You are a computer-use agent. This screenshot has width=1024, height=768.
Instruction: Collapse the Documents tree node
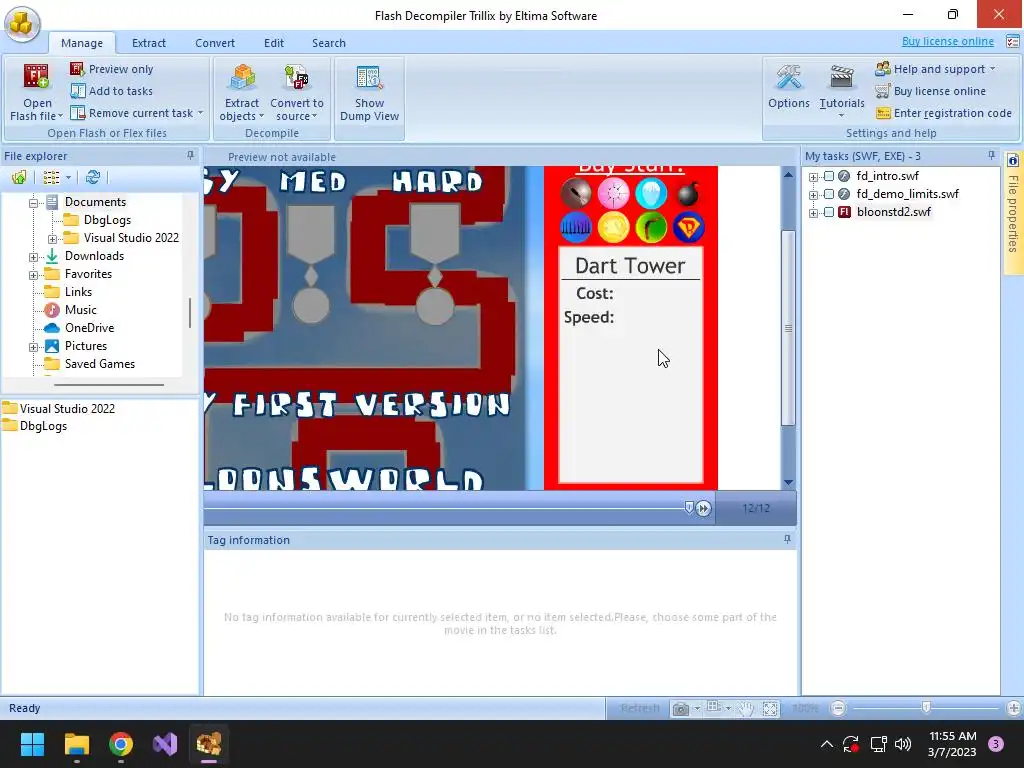(33, 203)
